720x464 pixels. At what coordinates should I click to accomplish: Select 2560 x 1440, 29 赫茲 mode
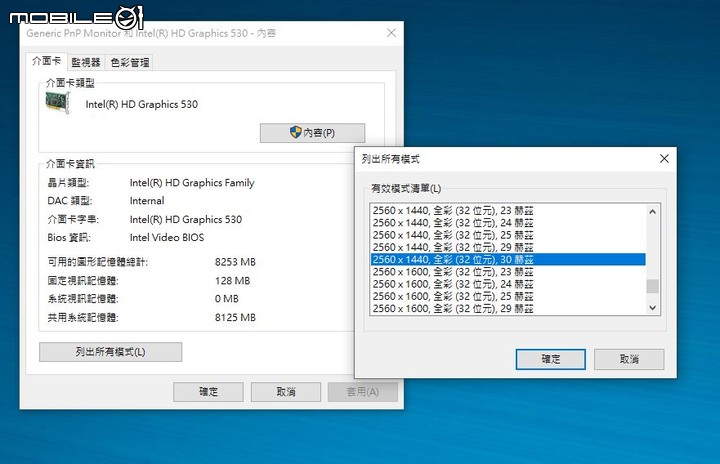tap(508, 247)
